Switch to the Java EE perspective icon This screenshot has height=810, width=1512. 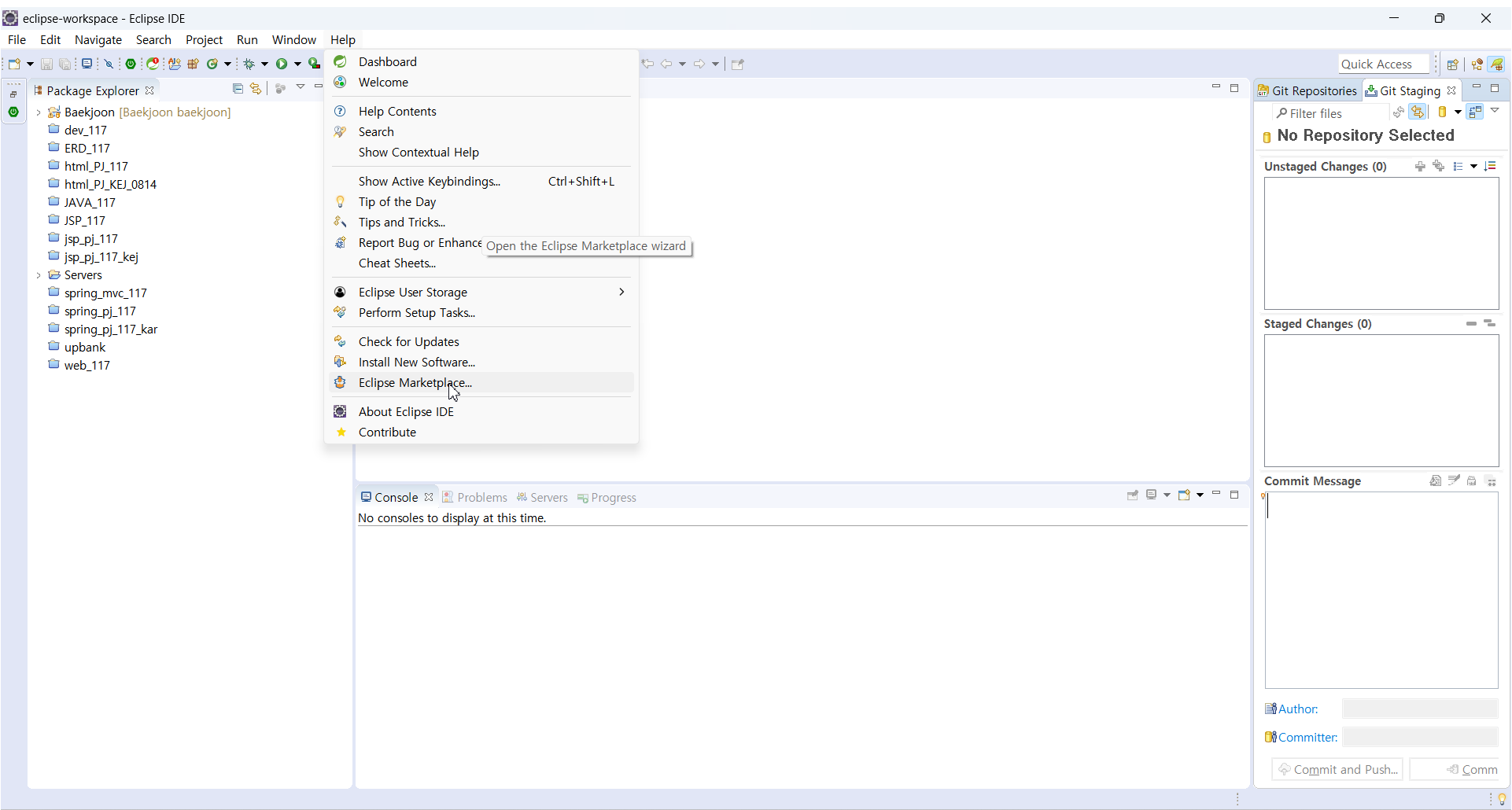(1477, 64)
